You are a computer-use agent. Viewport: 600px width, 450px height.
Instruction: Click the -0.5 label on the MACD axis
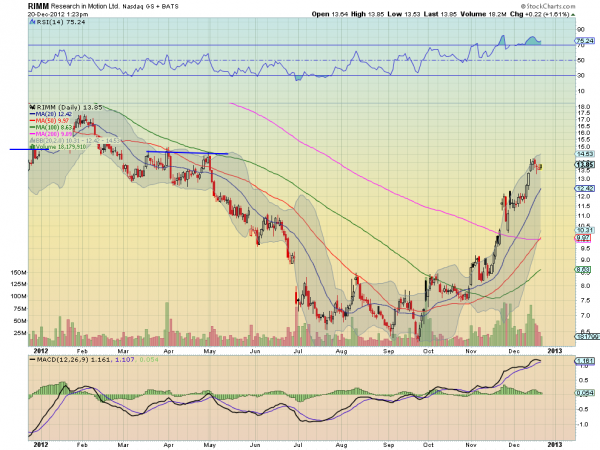point(583,409)
